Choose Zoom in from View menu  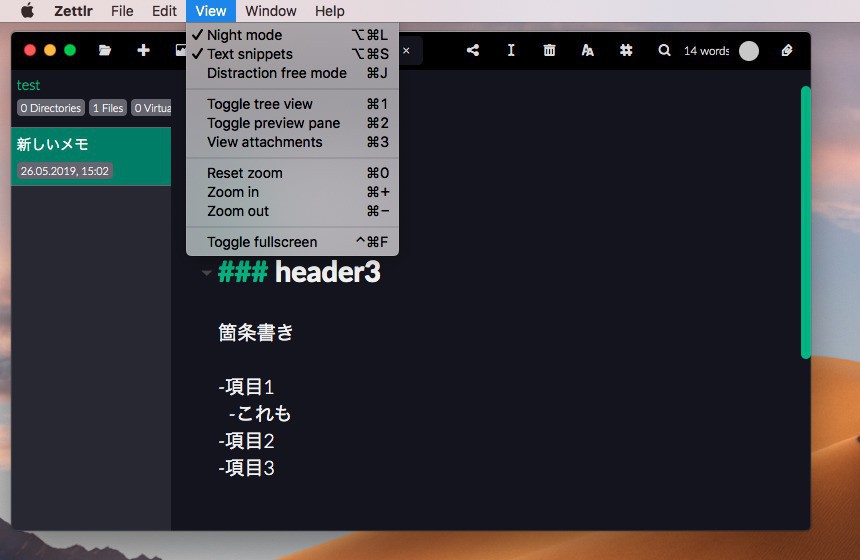click(292, 192)
